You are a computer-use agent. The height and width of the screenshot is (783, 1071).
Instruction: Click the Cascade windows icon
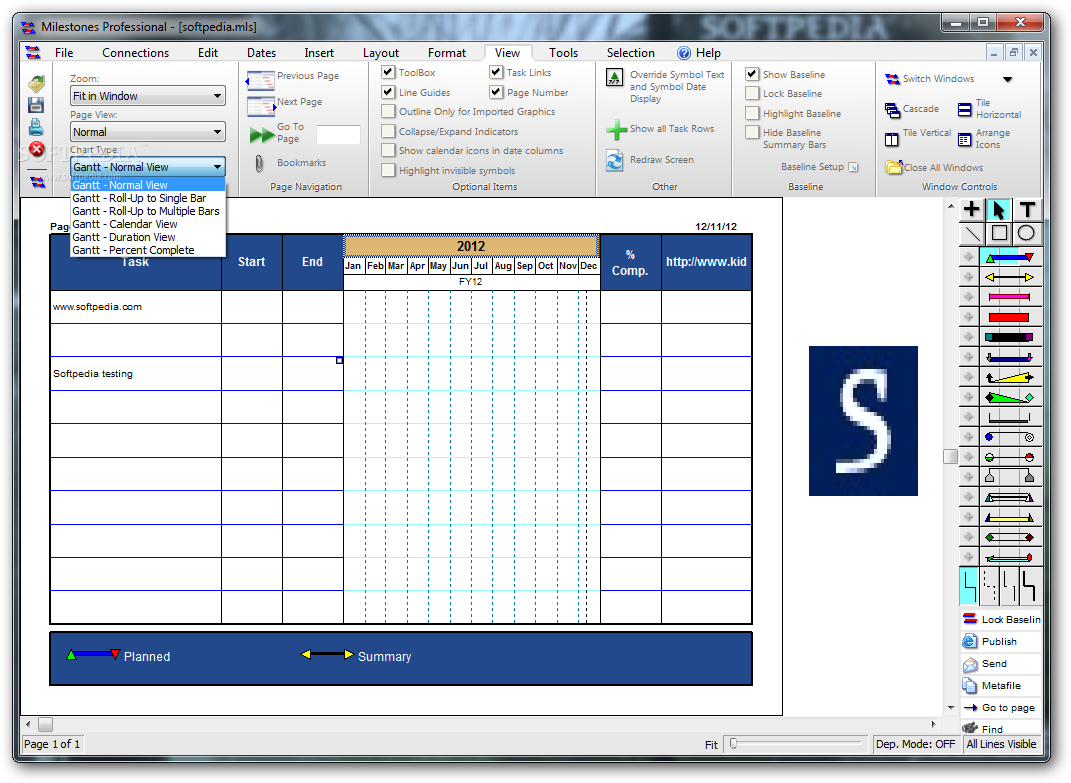[x=892, y=109]
